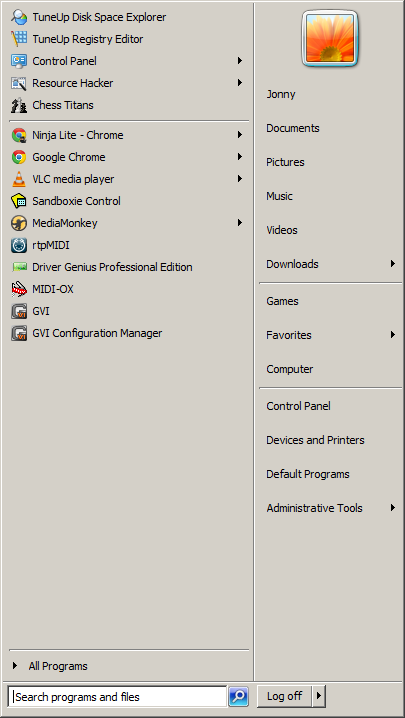Image resolution: width=405 pixels, height=718 pixels.
Task: Launch MIDI-OX icon
Action: (x=19, y=289)
